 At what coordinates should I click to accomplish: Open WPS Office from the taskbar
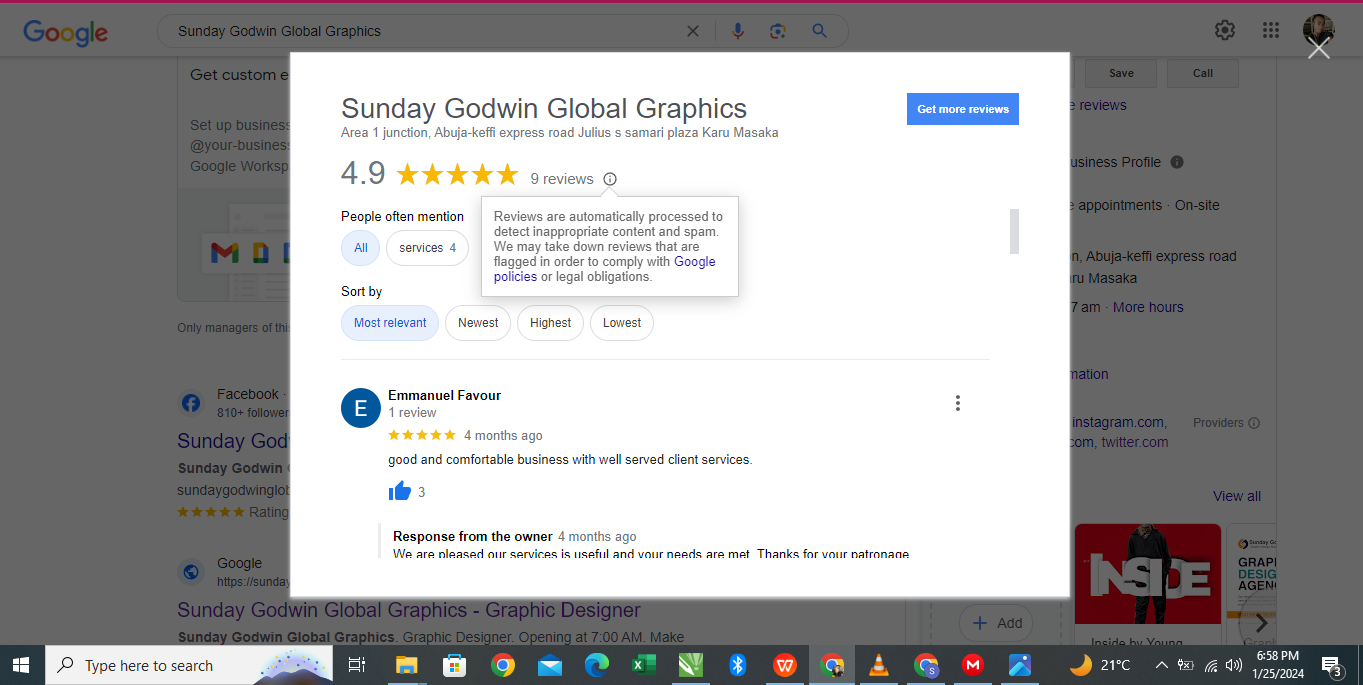tap(785, 665)
